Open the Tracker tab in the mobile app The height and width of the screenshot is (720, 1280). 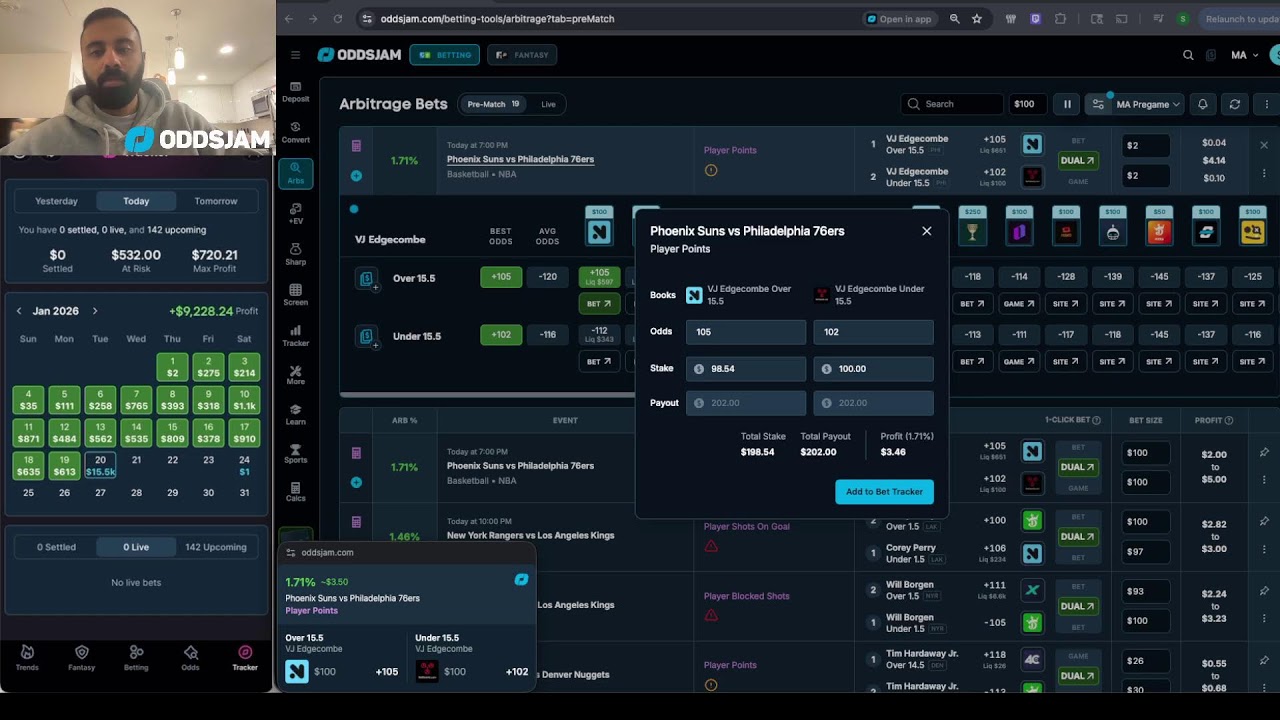245,657
